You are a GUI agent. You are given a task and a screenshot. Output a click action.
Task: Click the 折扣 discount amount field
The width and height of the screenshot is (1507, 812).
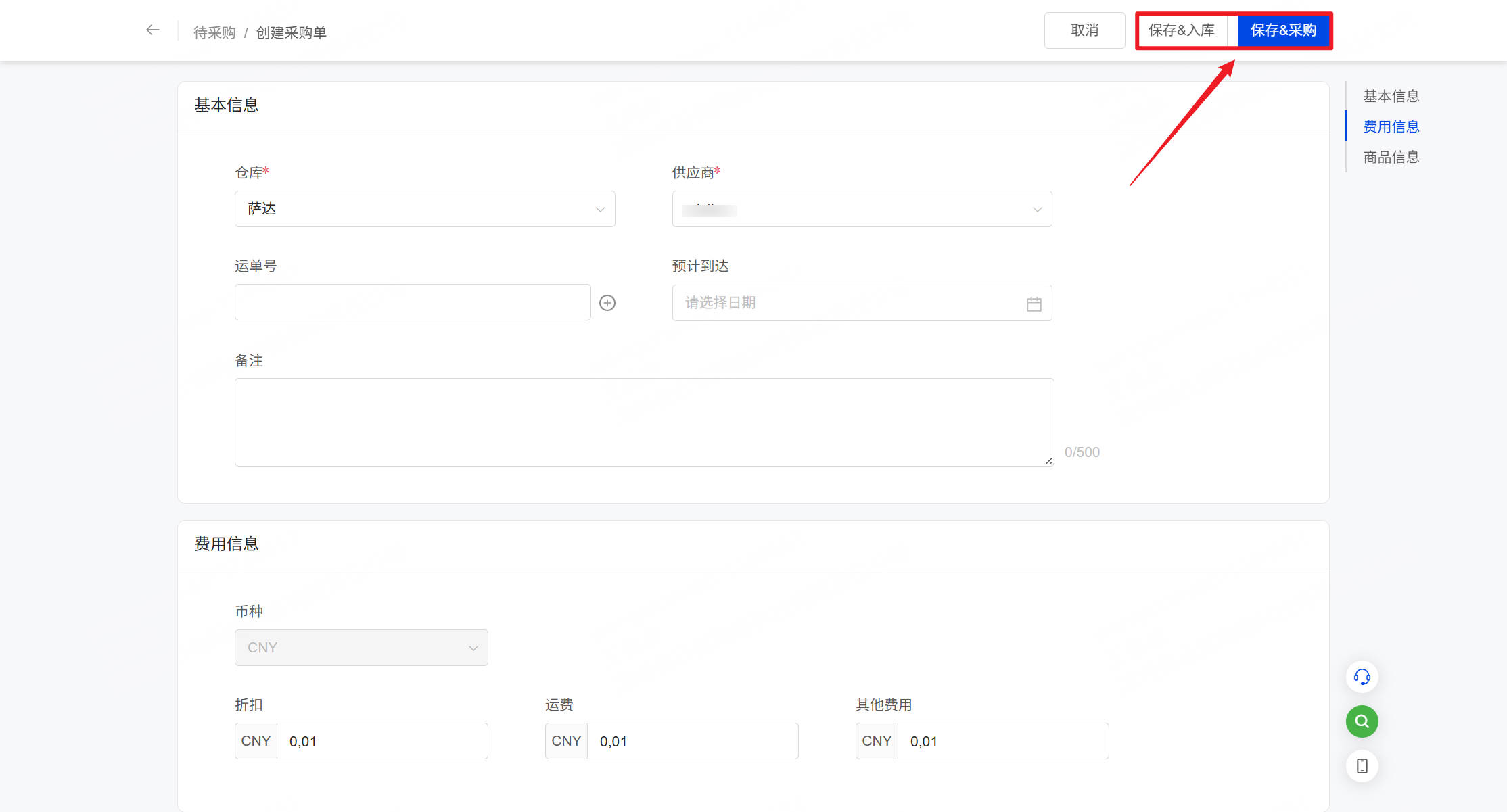(x=382, y=741)
